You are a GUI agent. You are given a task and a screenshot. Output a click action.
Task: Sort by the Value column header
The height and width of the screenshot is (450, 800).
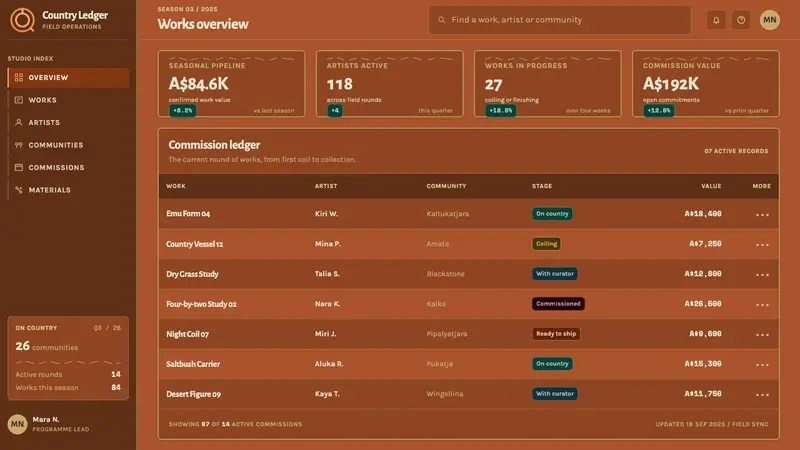tap(711, 186)
